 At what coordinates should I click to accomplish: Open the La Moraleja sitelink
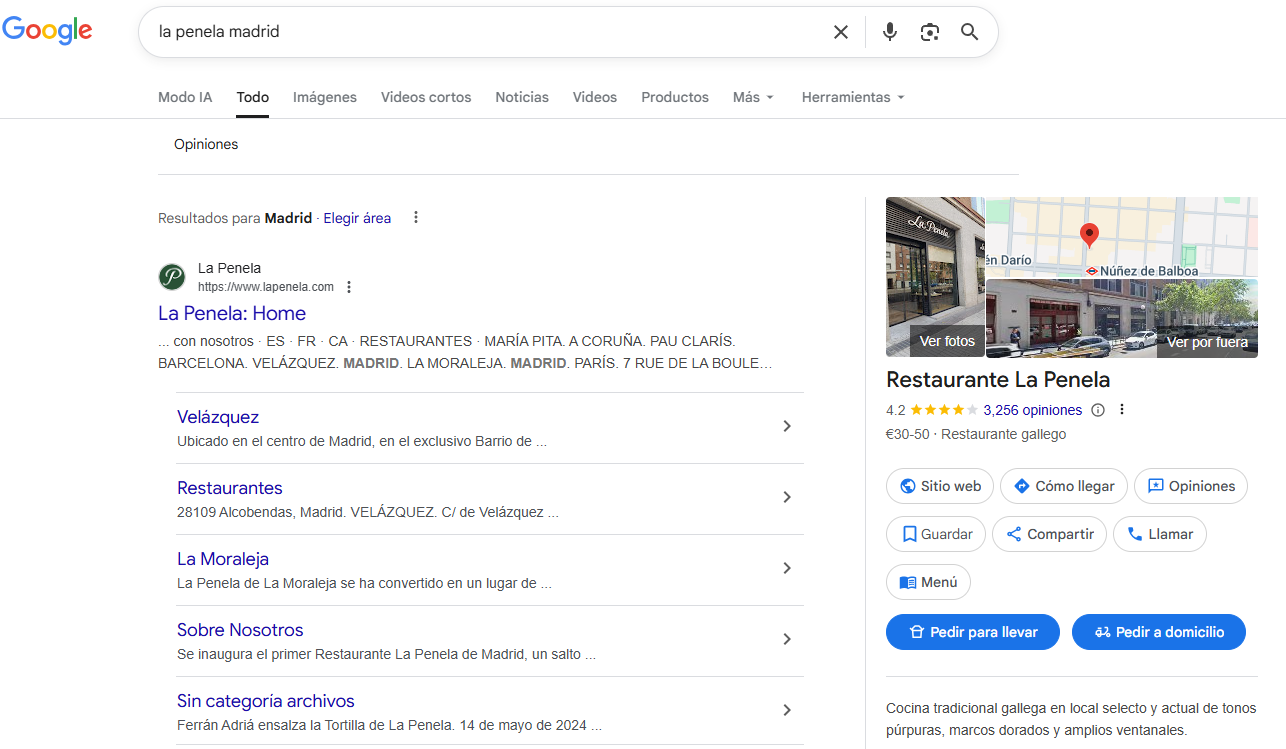223,559
